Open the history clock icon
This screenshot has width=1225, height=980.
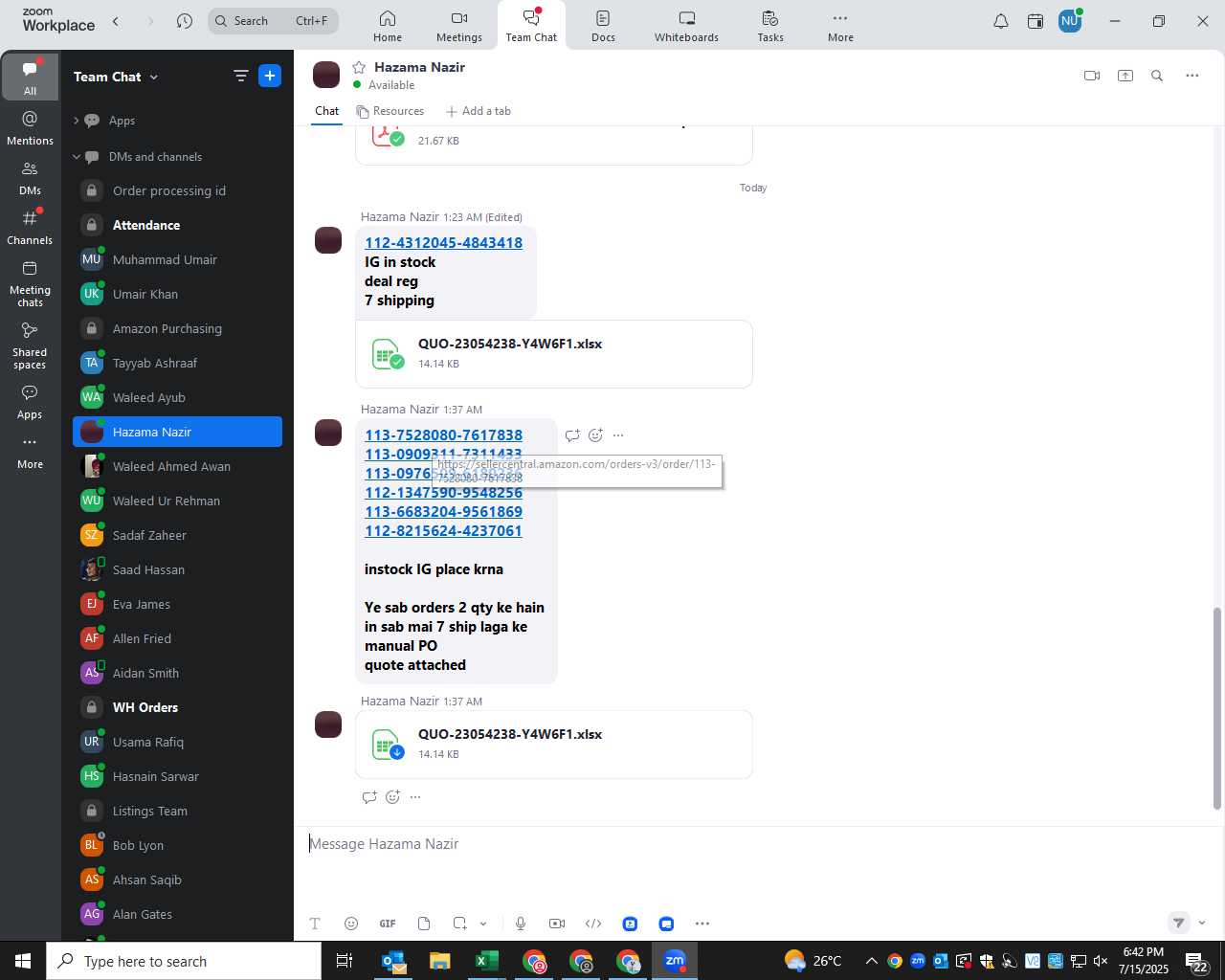coord(185,21)
